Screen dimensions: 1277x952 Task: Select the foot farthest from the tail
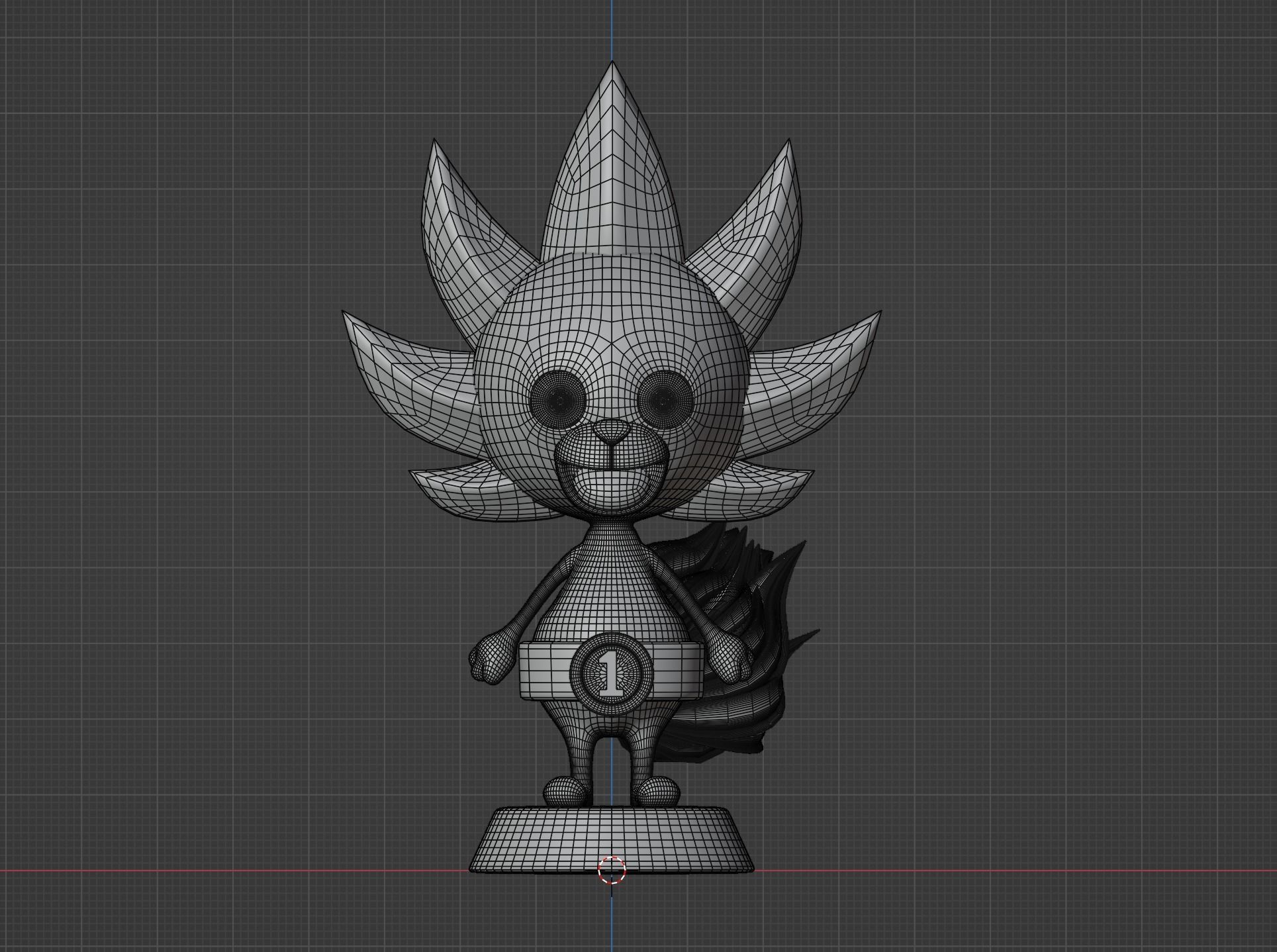click(x=566, y=792)
